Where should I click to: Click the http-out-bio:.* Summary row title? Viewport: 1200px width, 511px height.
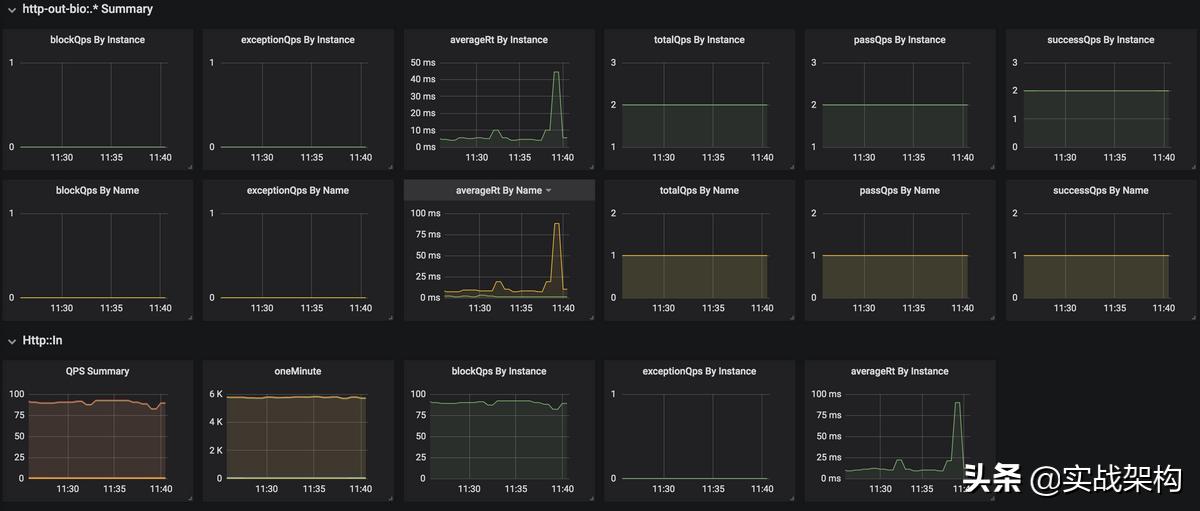pos(87,10)
